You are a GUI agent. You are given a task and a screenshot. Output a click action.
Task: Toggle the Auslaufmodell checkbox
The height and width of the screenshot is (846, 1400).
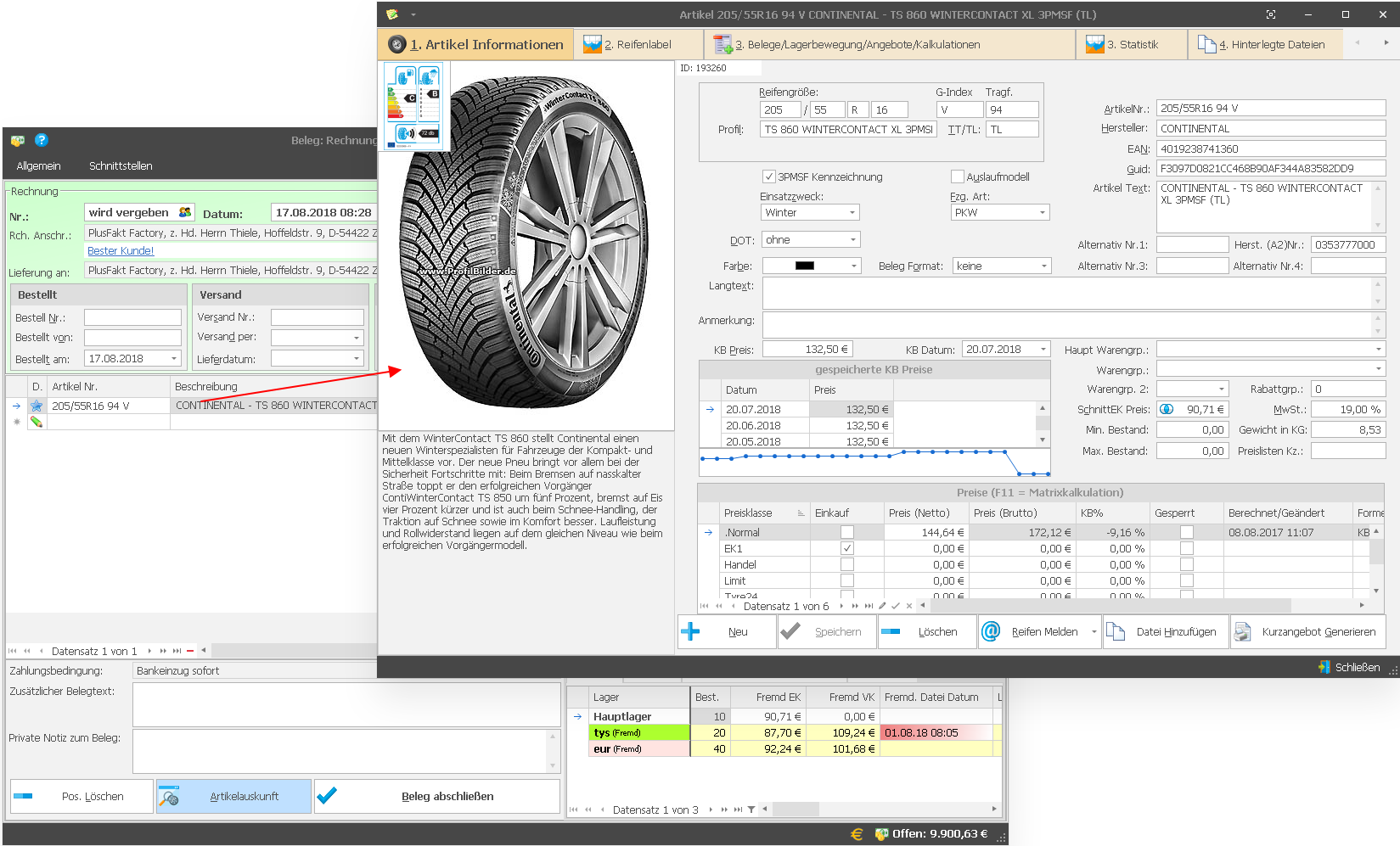pyautogui.click(x=958, y=176)
